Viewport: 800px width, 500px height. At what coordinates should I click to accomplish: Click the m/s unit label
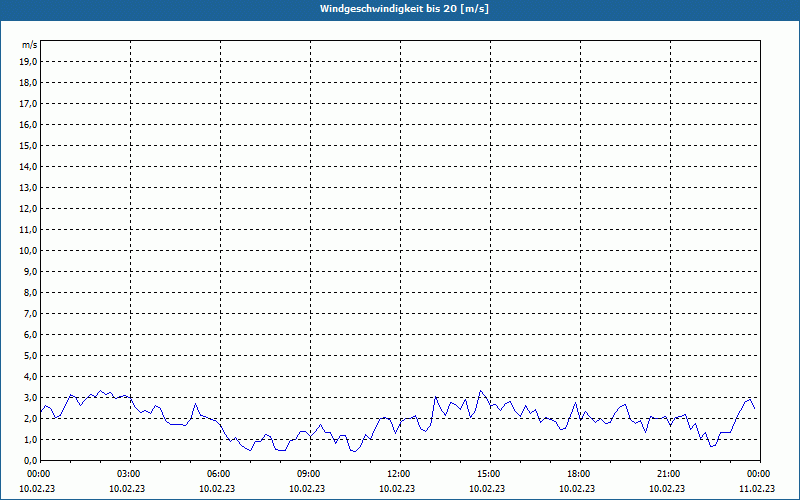29,45
